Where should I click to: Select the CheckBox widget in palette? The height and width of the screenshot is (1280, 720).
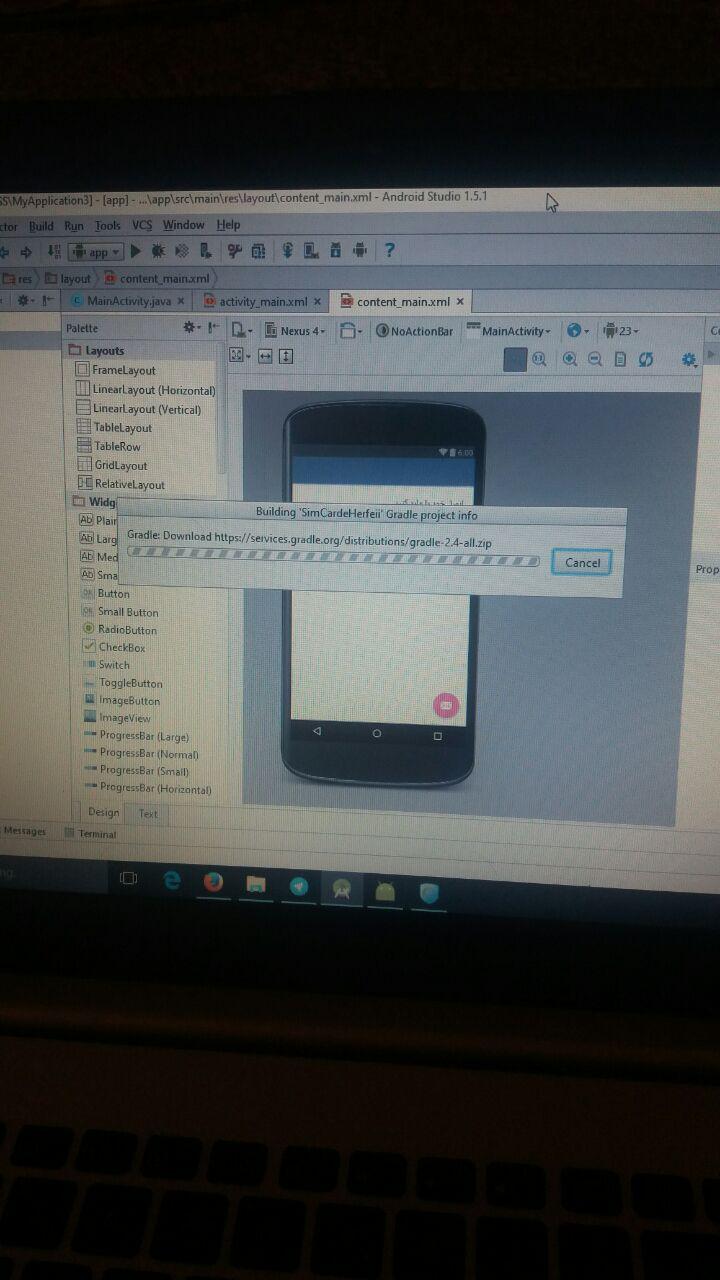click(121, 648)
